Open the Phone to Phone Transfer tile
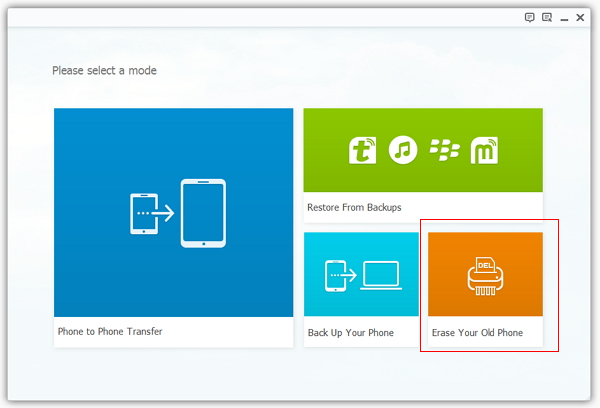 [x=173, y=228]
